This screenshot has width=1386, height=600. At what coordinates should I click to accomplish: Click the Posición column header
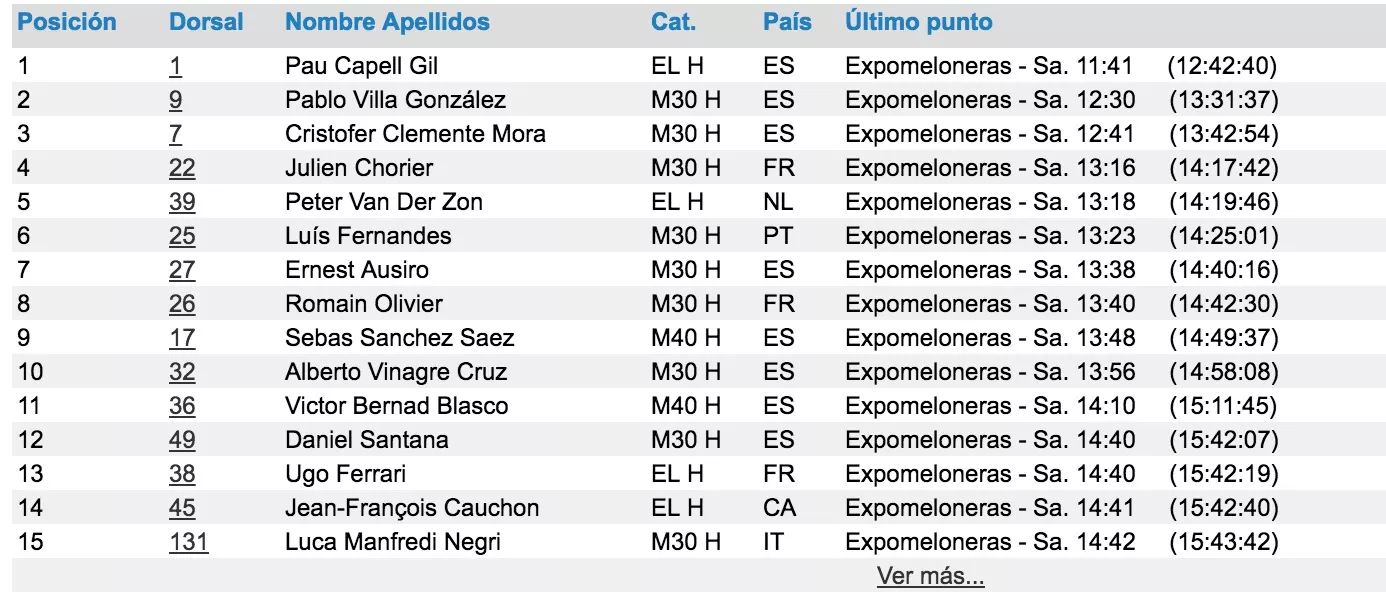[67, 22]
